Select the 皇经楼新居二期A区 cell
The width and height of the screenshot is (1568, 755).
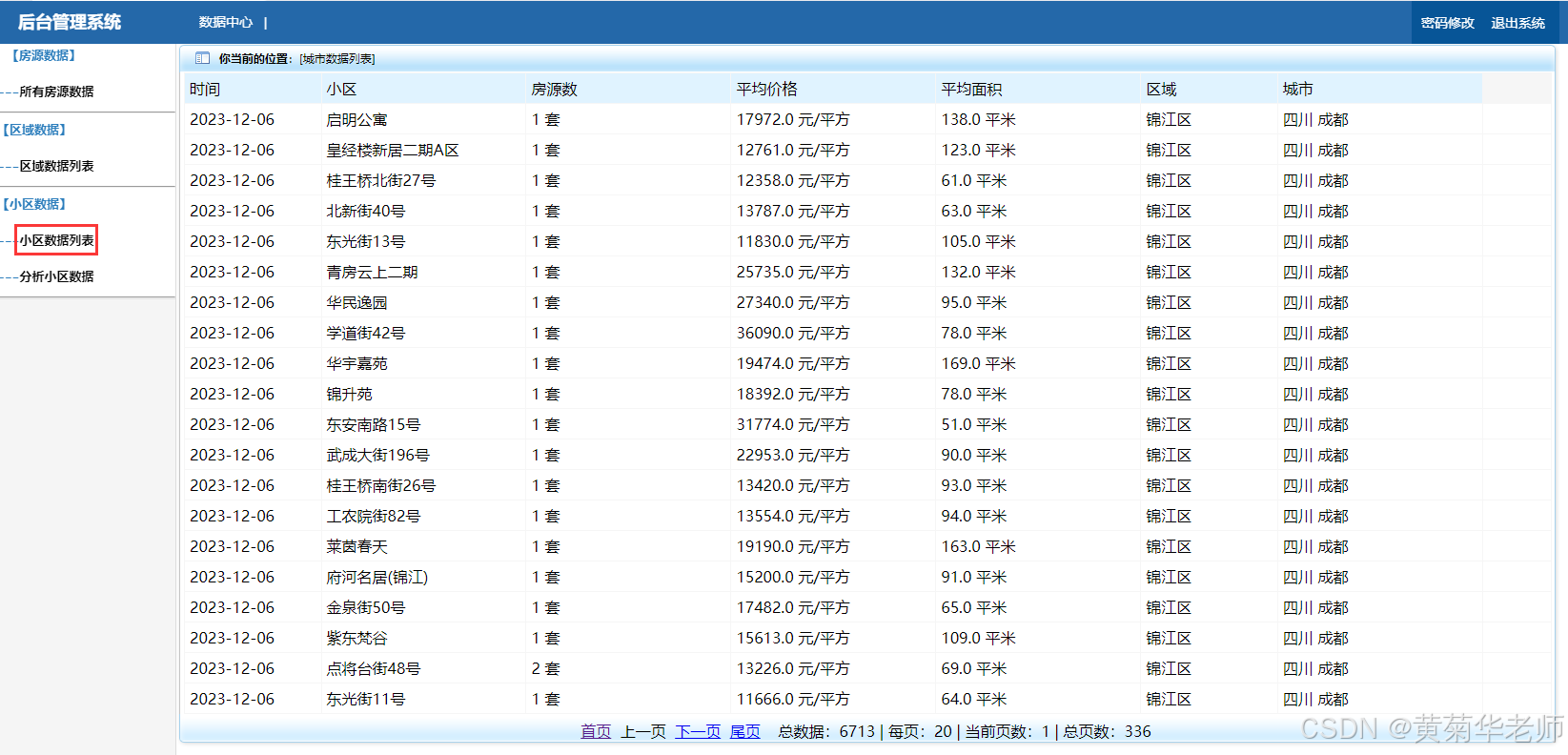tap(393, 150)
